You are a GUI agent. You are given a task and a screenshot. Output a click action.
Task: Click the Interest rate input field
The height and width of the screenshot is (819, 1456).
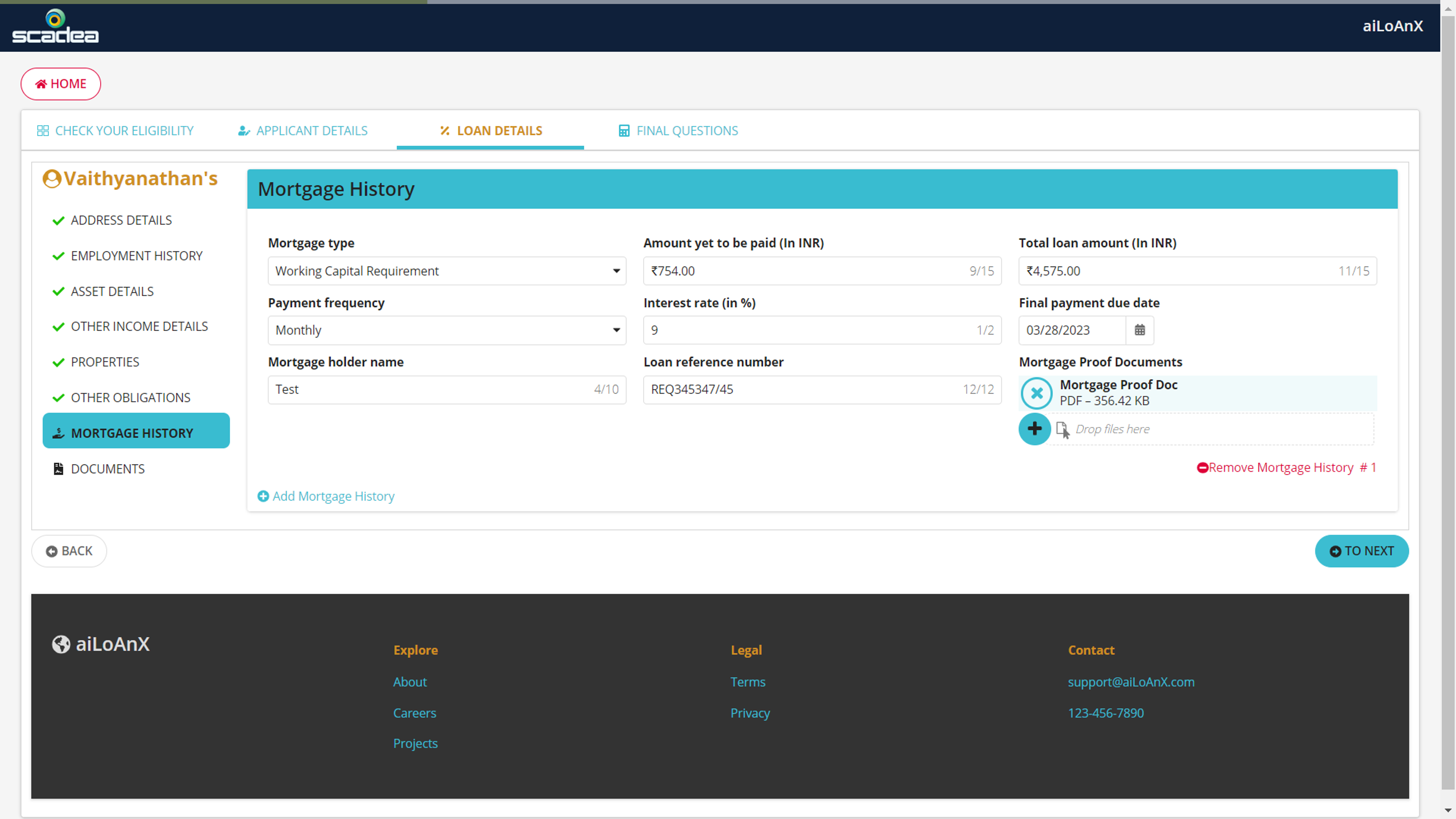pyautogui.click(x=822, y=330)
